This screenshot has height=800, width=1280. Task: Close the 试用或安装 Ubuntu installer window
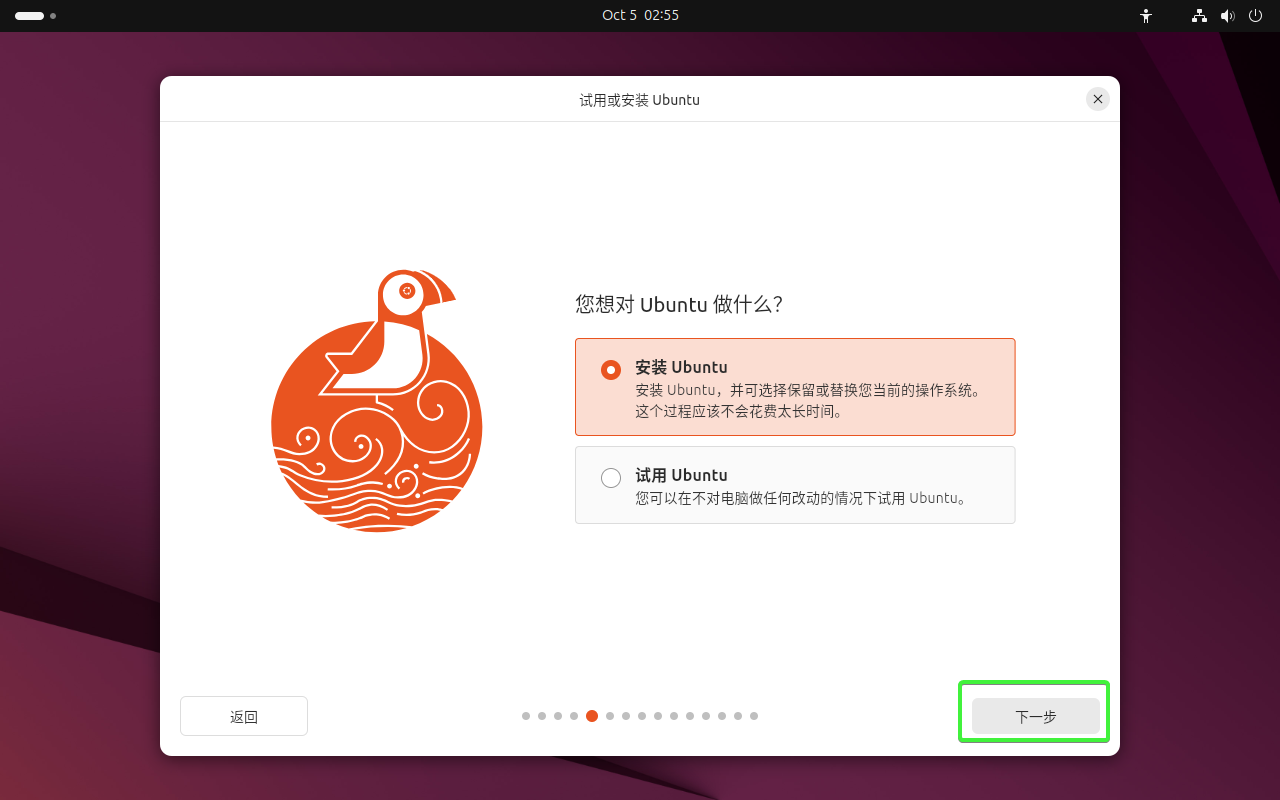coord(1098,99)
